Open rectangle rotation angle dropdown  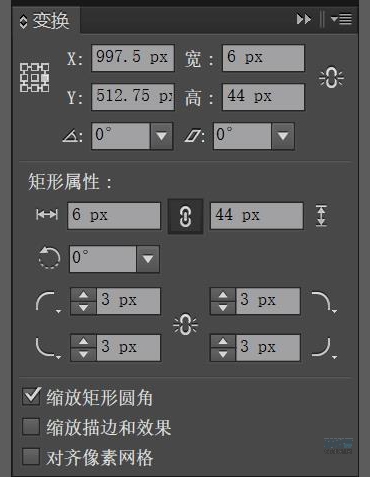click(148, 259)
